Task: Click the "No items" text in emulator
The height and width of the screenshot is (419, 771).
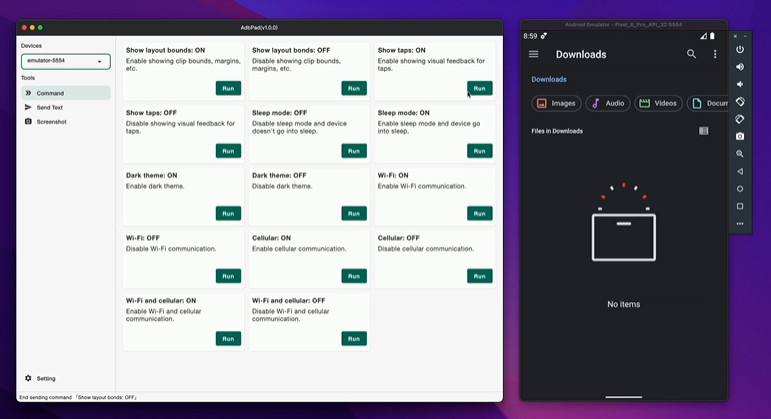Action: click(623, 304)
